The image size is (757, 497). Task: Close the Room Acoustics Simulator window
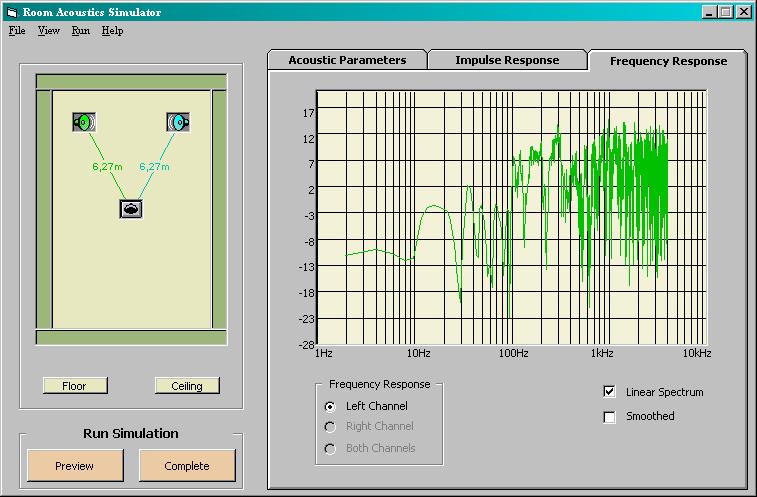(x=744, y=12)
